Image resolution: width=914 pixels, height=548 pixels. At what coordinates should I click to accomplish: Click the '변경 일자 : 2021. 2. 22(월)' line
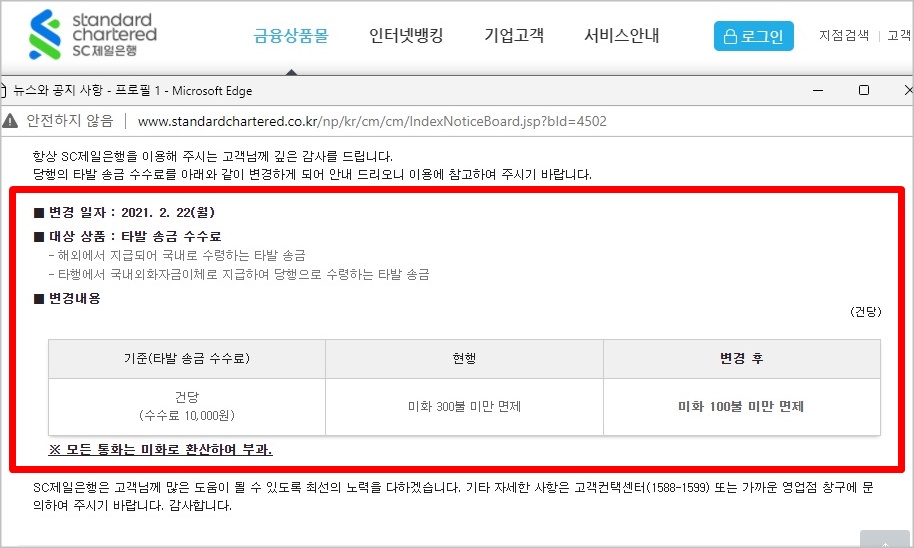pyautogui.click(x=124, y=213)
